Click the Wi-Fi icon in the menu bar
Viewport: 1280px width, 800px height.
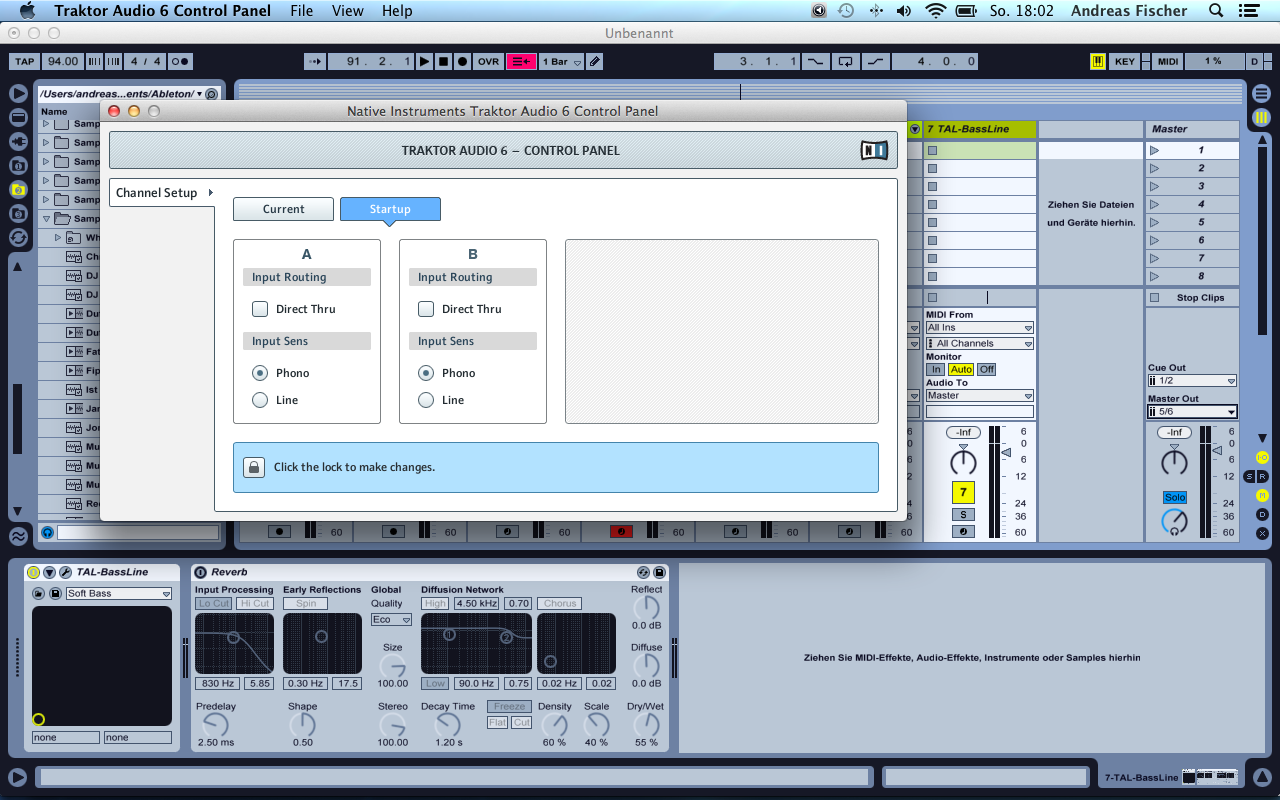[936, 11]
